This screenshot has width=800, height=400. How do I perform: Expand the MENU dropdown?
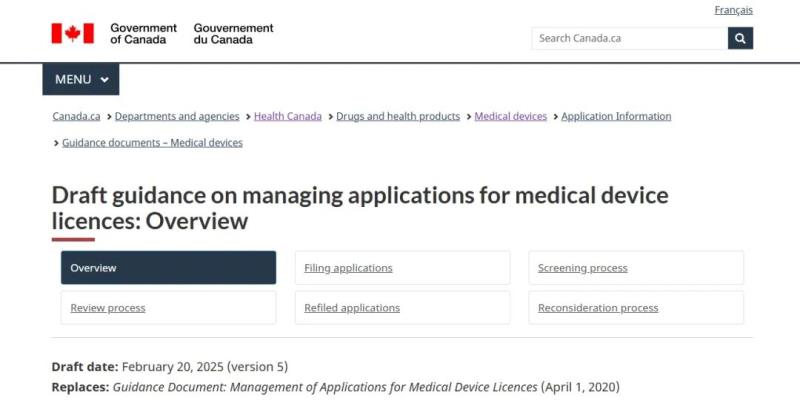pos(81,79)
